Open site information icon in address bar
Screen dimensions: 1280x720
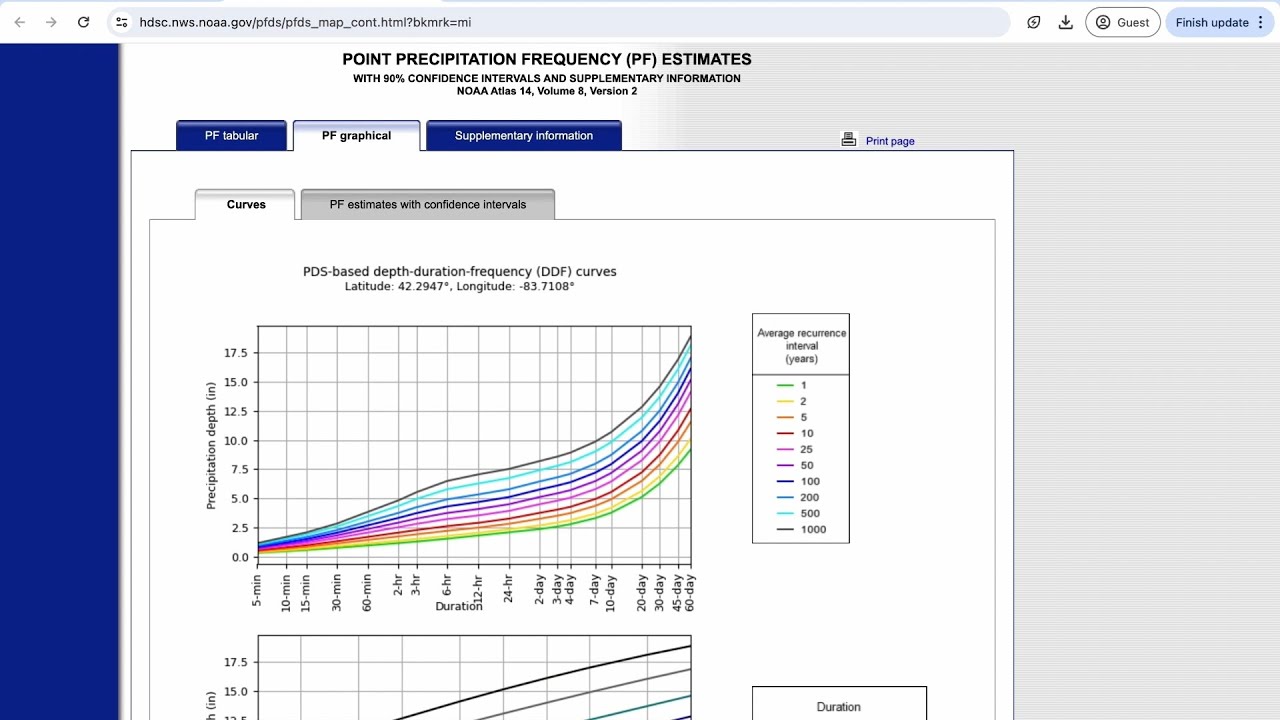point(121,22)
